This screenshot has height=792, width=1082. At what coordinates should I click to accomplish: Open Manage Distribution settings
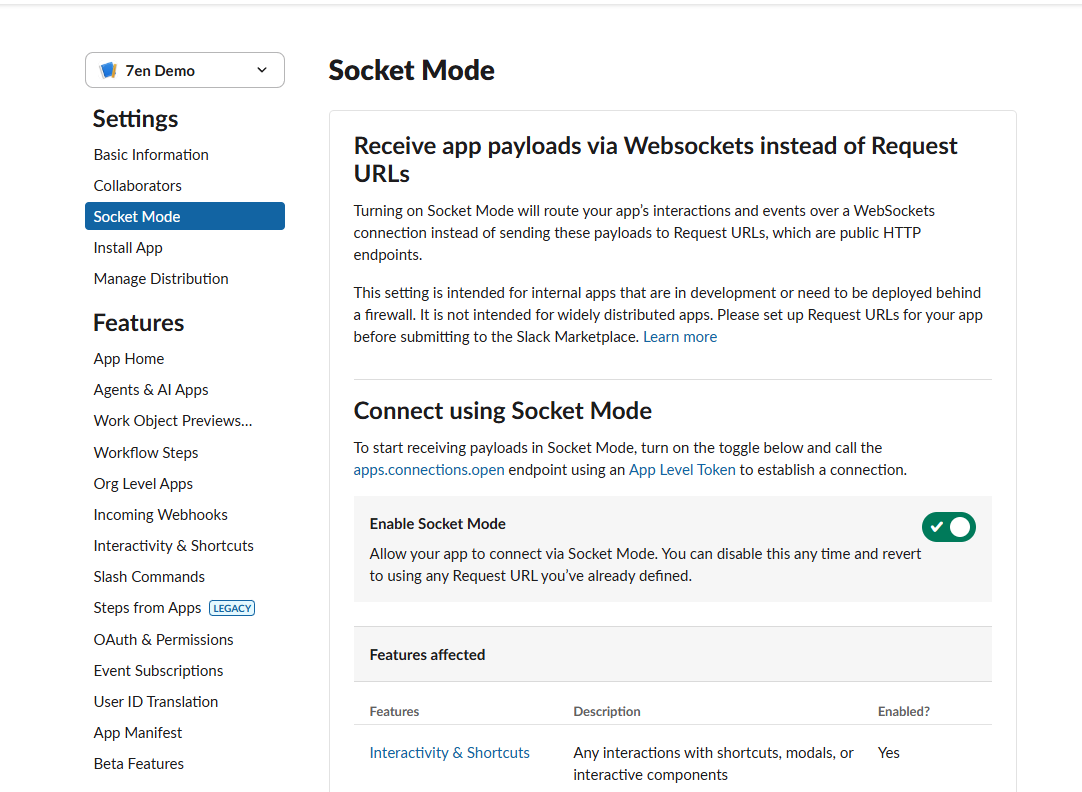pyautogui.click(x=161, y=279)
